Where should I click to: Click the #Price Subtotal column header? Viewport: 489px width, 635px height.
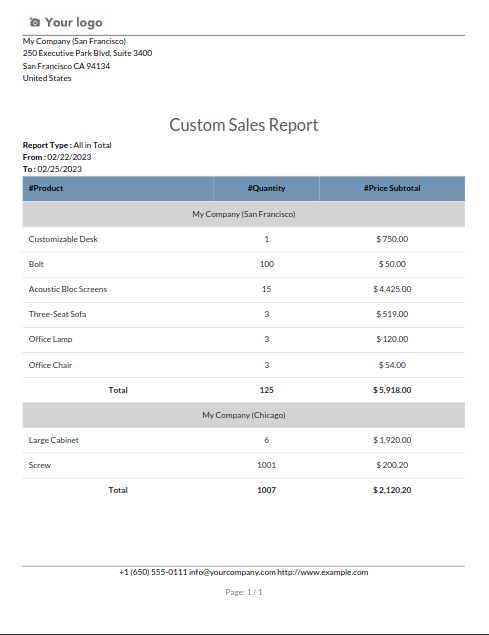392,188
